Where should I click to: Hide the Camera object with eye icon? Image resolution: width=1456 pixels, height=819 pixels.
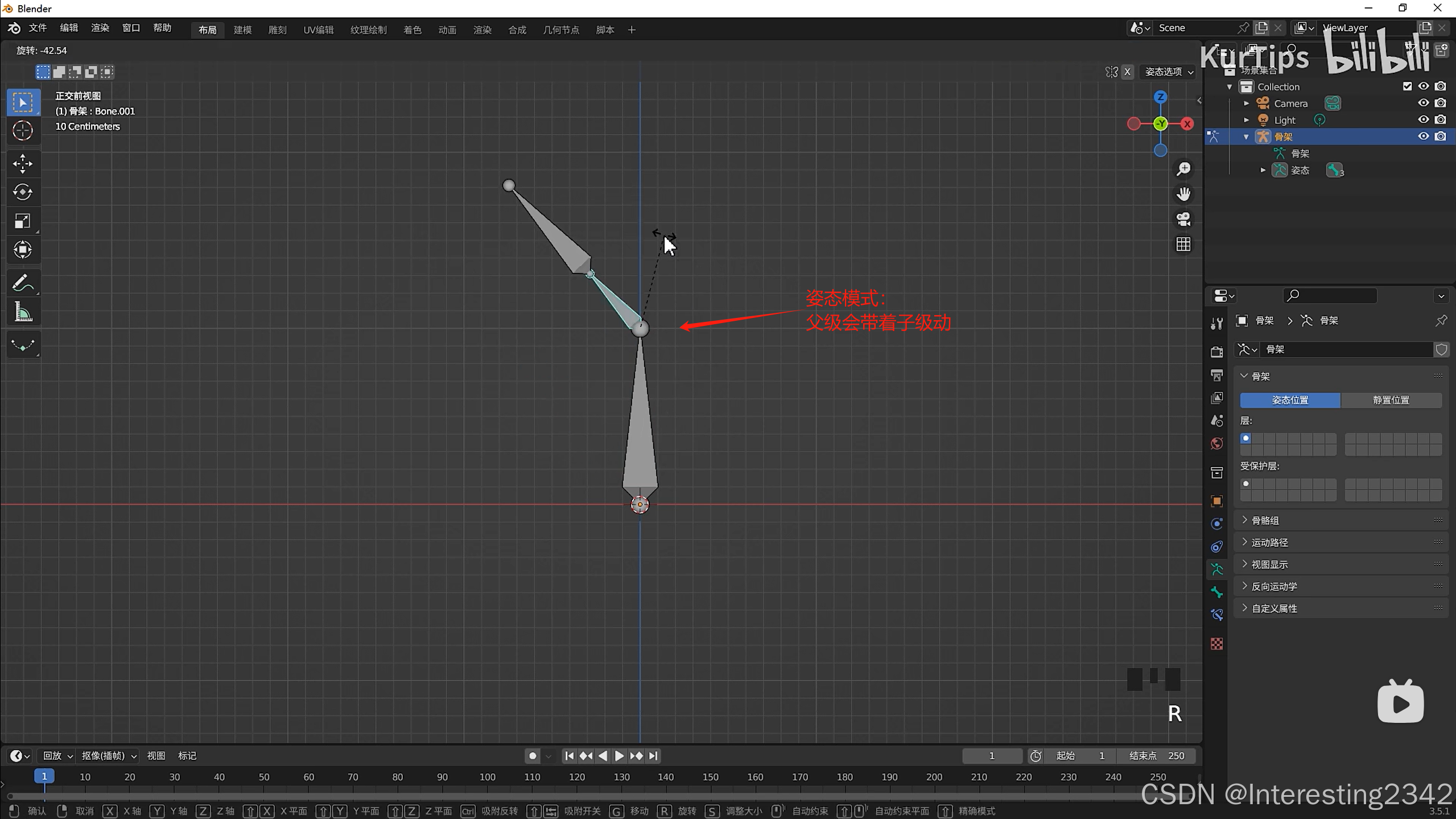point(1424,103)
